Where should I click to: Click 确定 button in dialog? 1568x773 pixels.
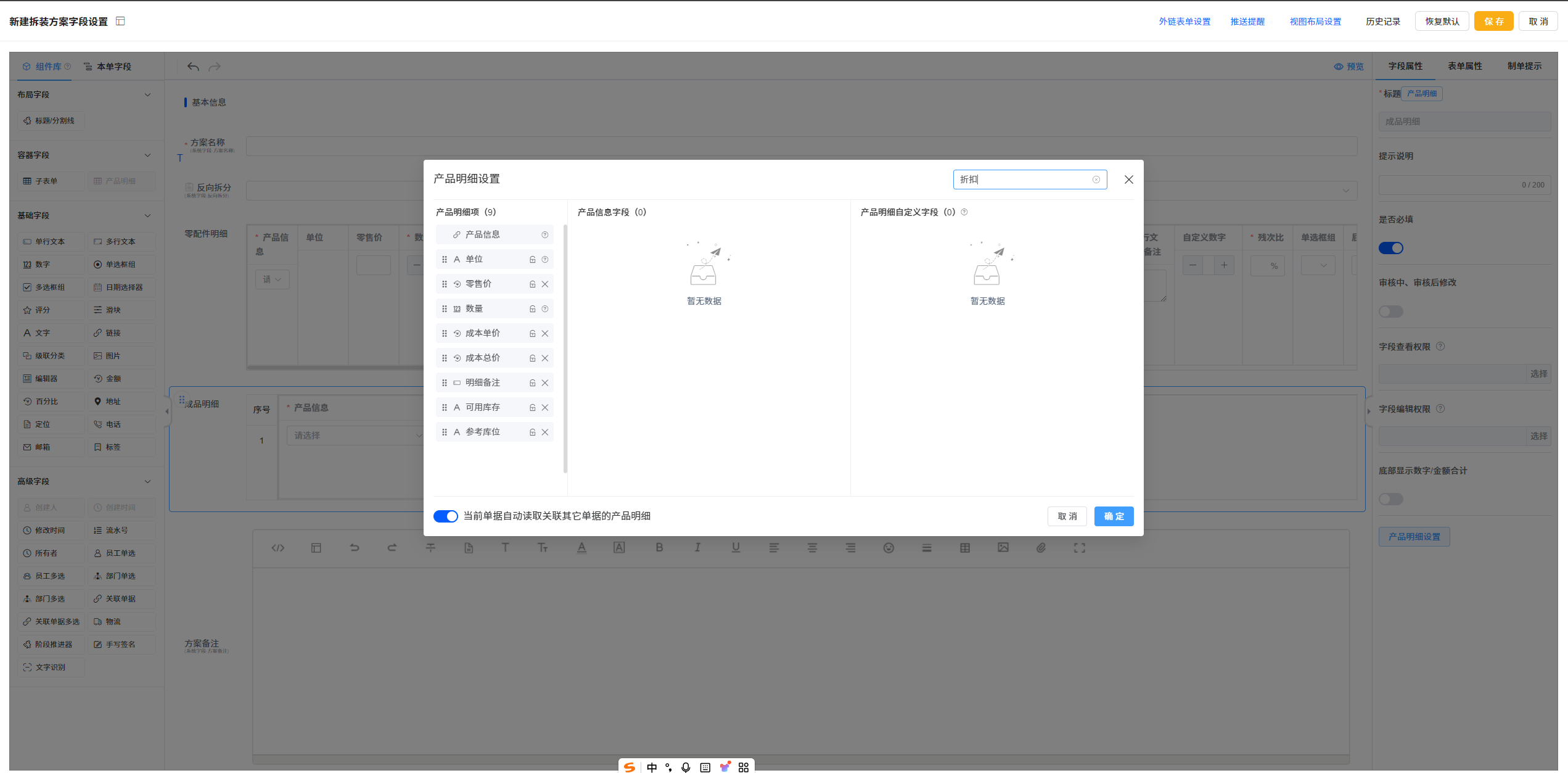[1114, 516]
